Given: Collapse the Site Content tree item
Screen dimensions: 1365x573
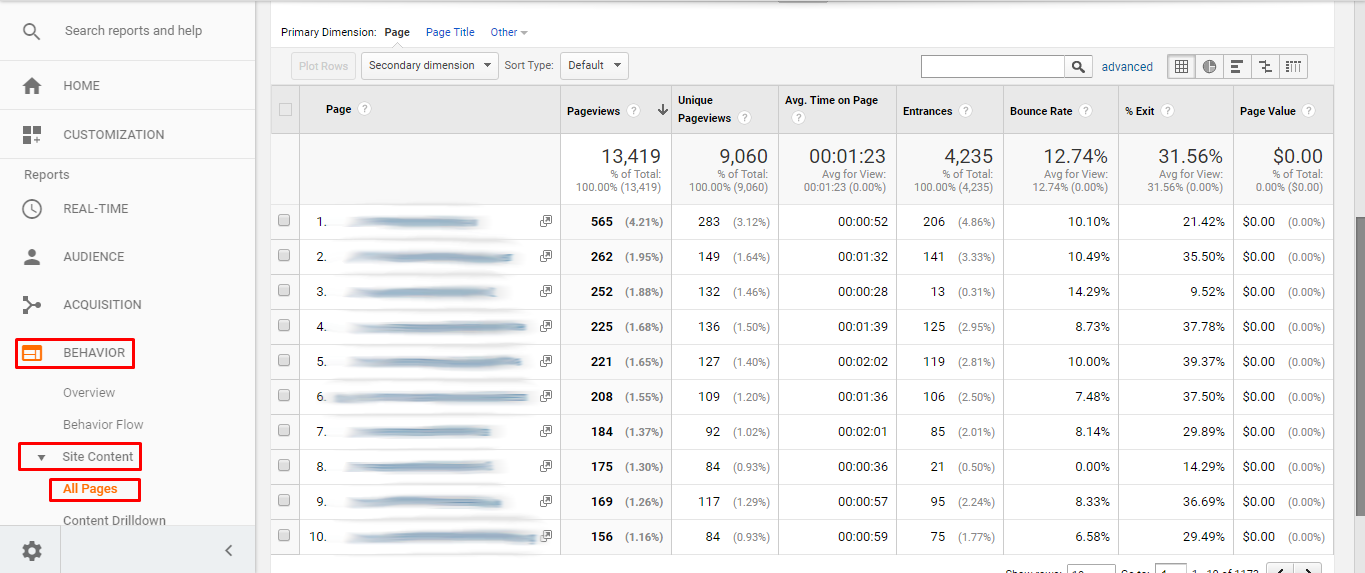Looking at the screenshot, I should pos(41,458).
